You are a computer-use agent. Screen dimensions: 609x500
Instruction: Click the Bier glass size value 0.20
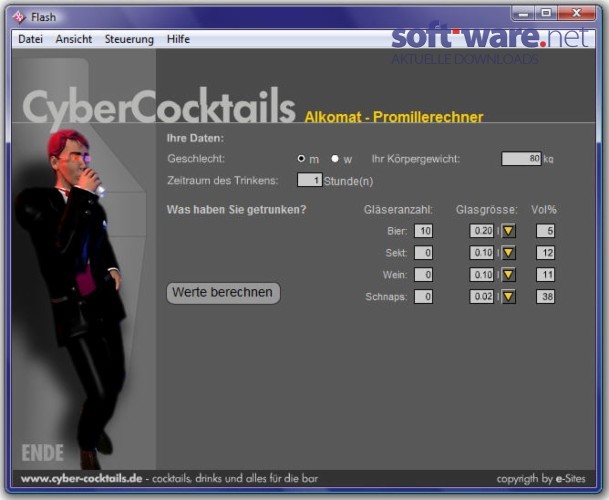[x=482, y=231]
